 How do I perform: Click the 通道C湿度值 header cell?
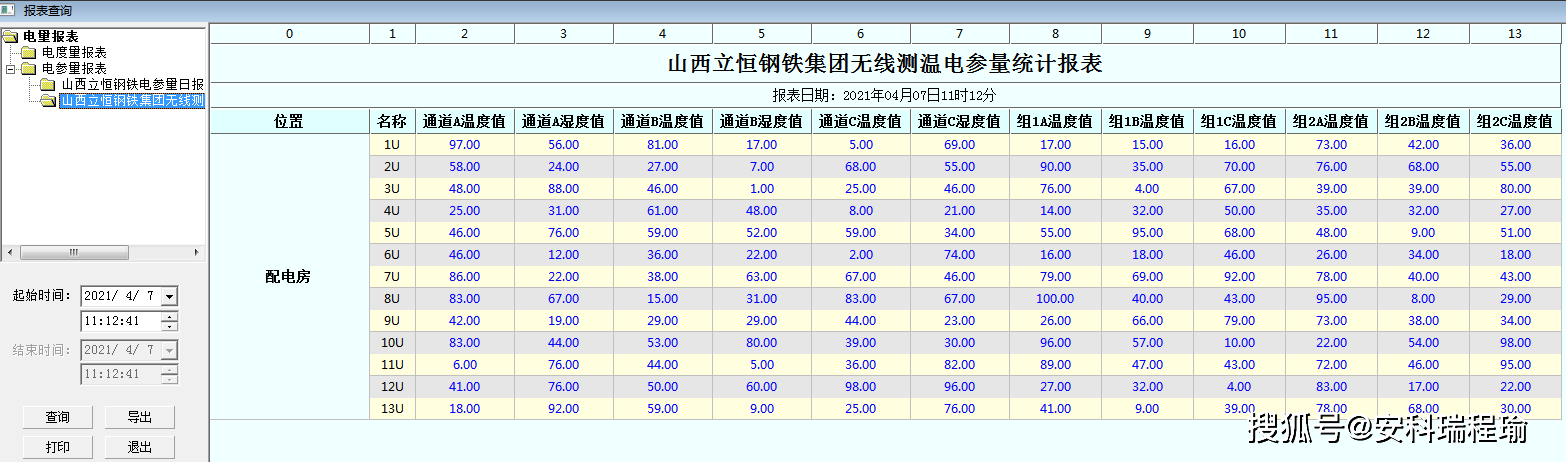click(x=960, y=121)
